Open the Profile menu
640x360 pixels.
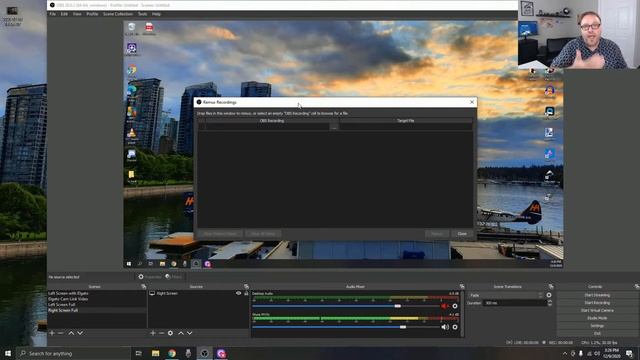click(92, 14)
